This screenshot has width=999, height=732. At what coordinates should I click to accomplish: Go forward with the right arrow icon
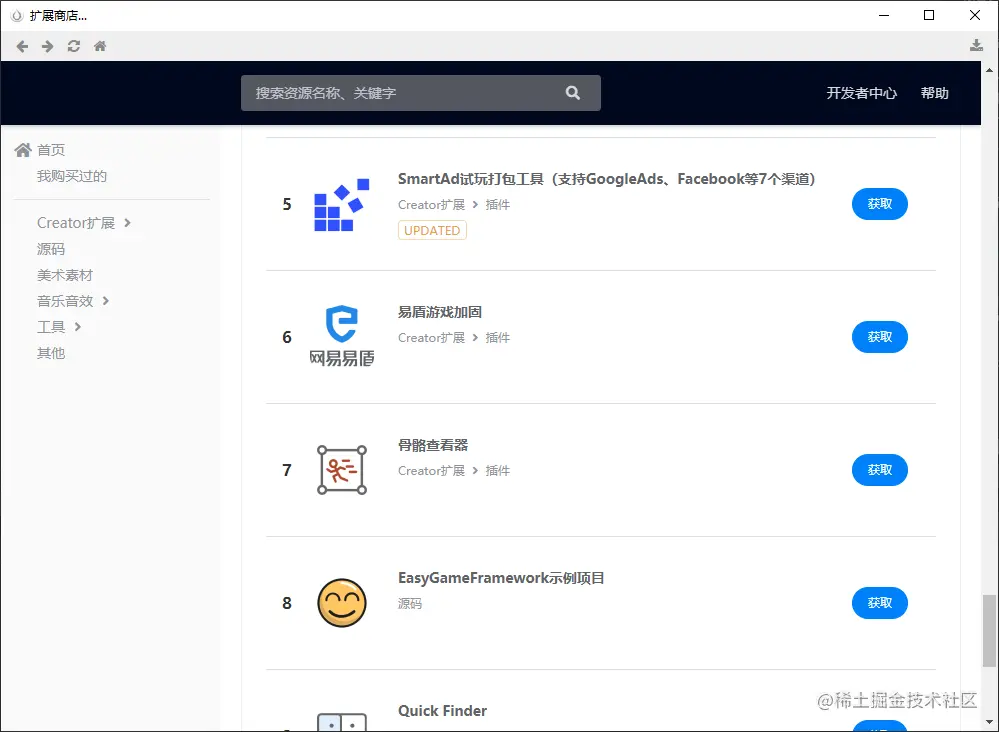pos(48,47)
